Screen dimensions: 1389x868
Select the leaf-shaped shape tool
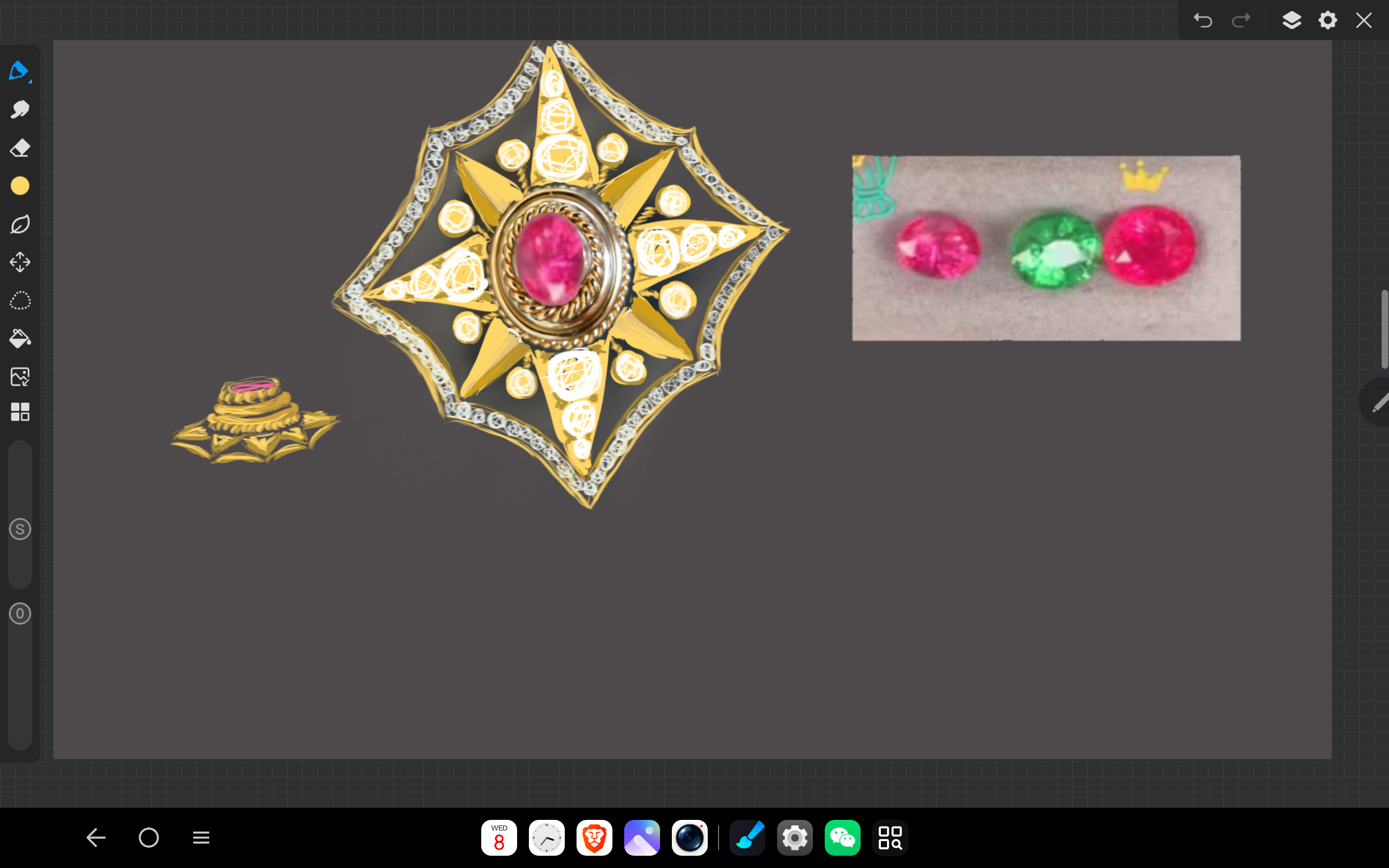click(19, 224)
